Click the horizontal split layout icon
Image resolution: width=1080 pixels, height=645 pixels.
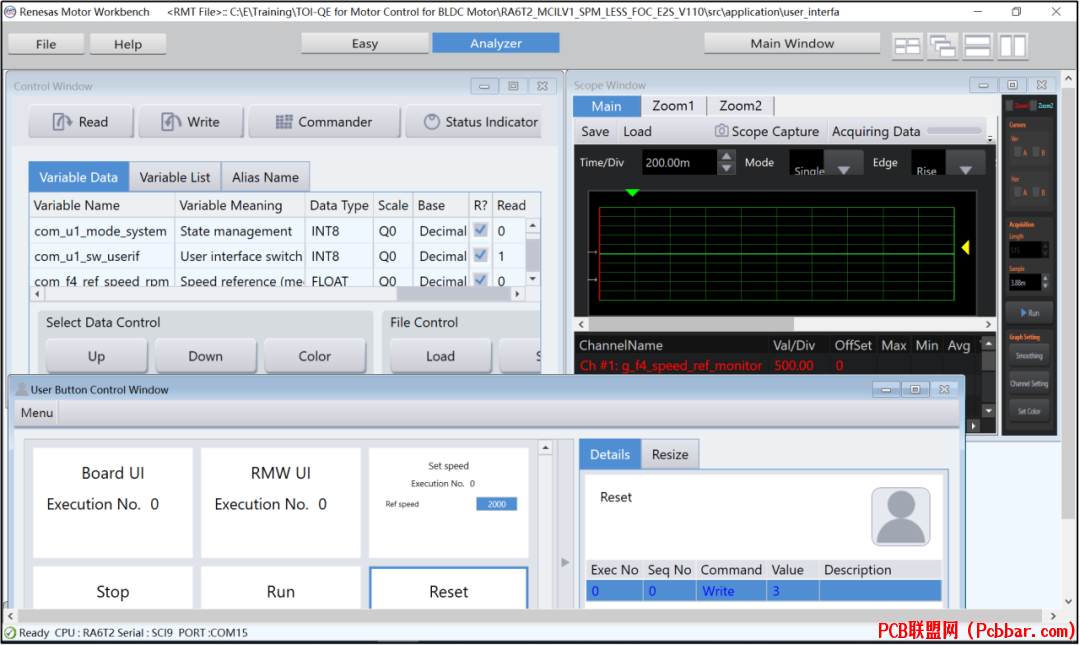[x=977, y=46]
